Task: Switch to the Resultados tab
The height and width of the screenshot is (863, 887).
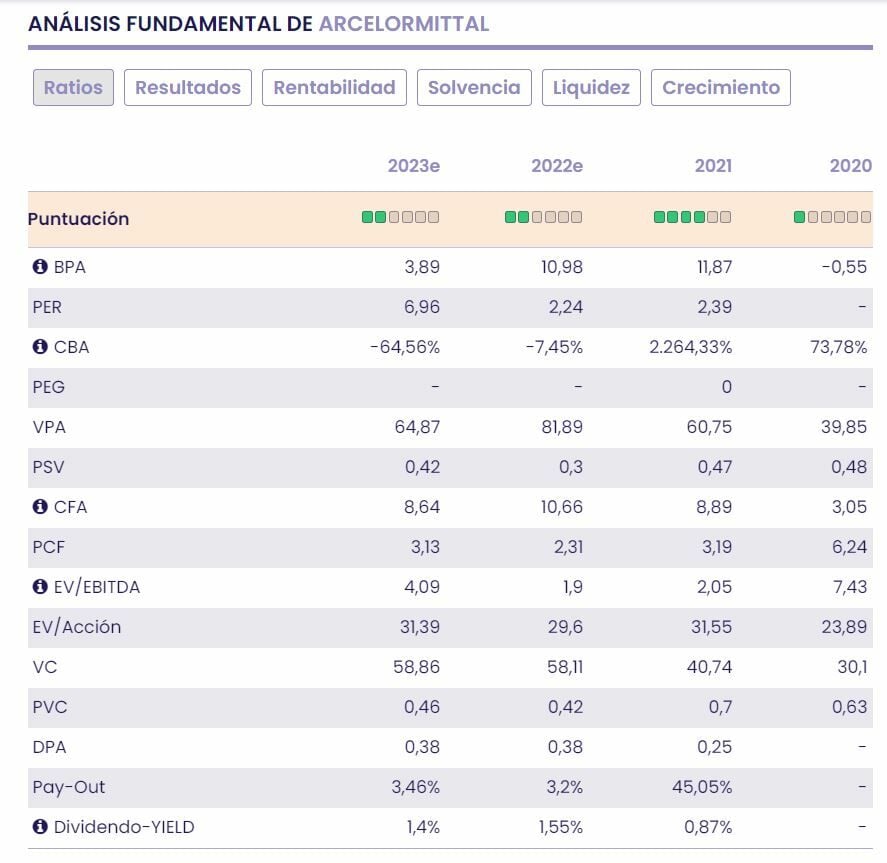Action: [x=188, y=87]
